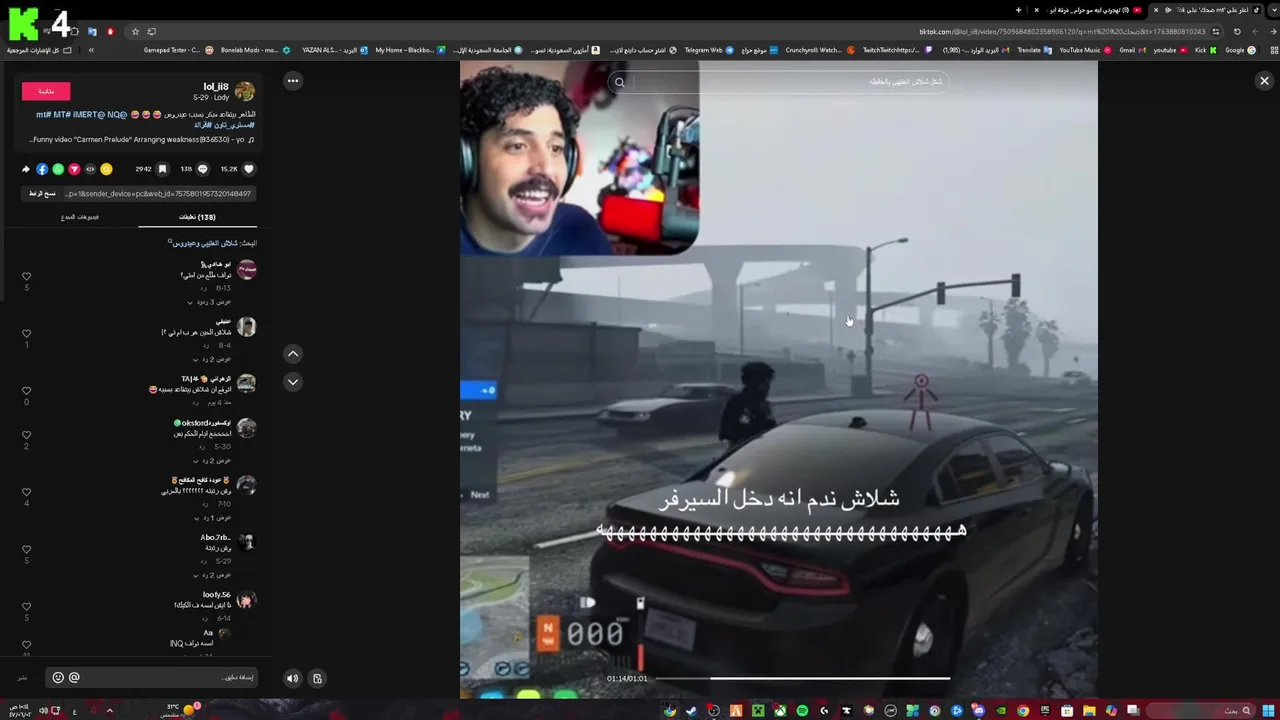Open the Translate bookmark
1280x720 pixels.
pyautogui.click(x=1035, y=50)
